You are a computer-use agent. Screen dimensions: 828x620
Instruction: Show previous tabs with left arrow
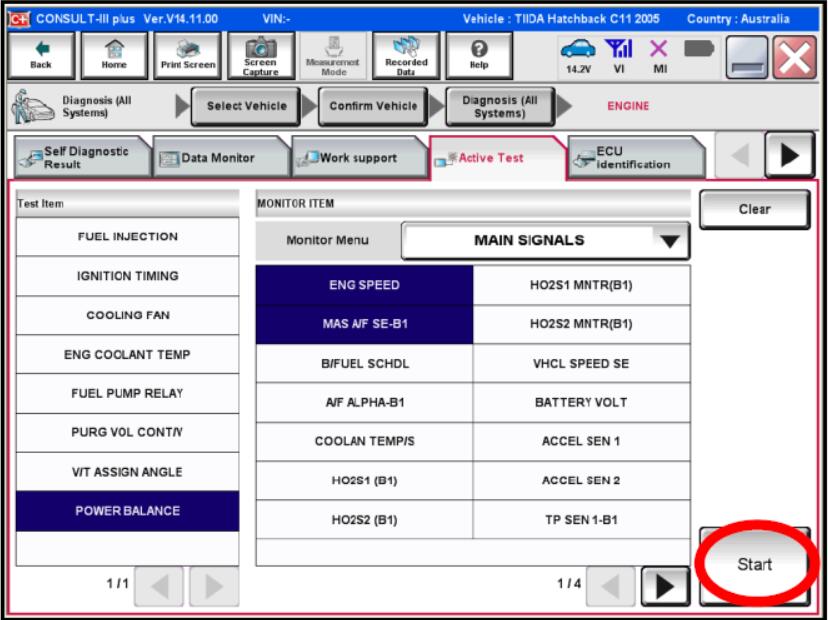pyautogui.click(x=740, y=155)
